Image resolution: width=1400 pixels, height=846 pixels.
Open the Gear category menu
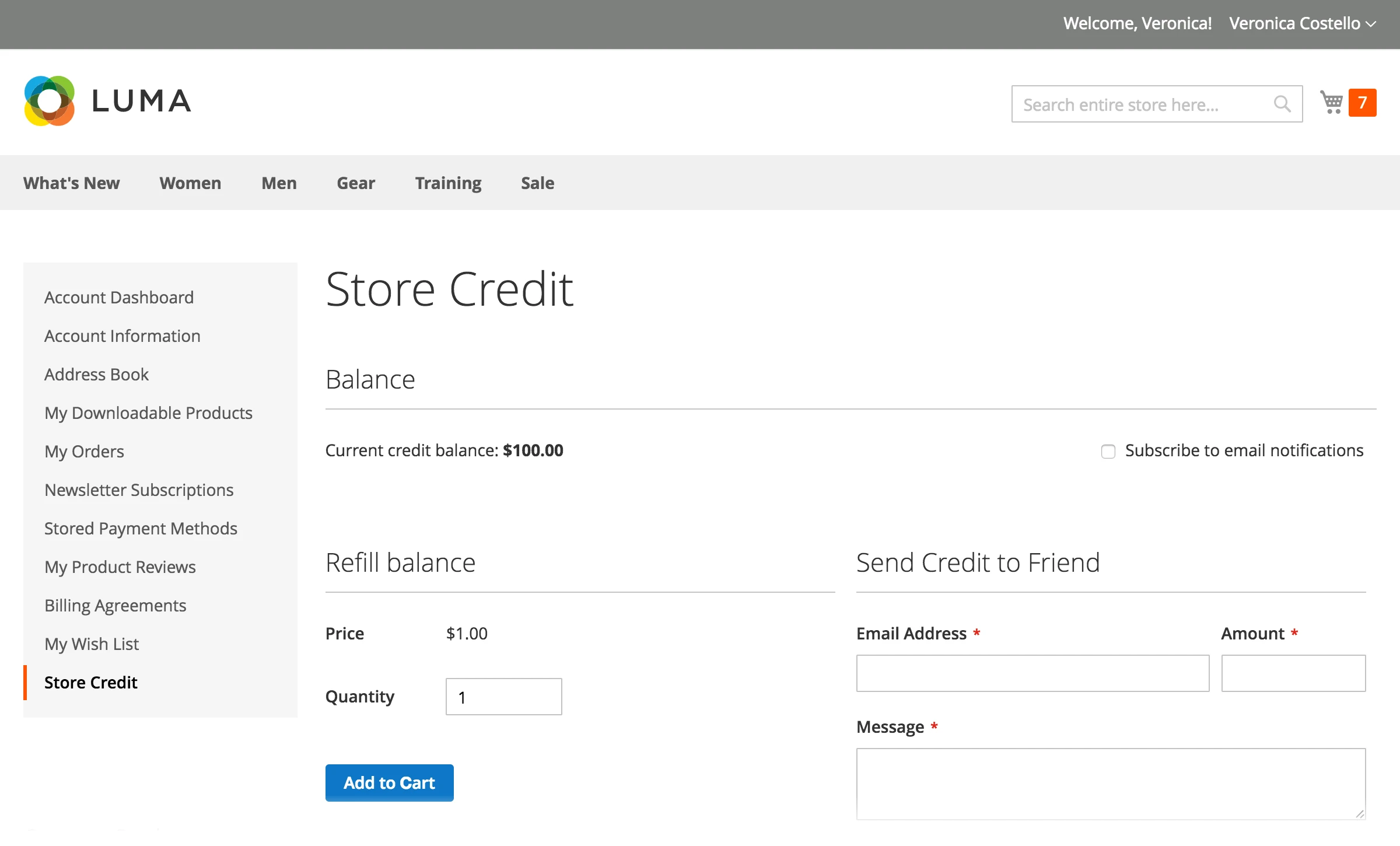pyautogui.click(x=356, y=183)
